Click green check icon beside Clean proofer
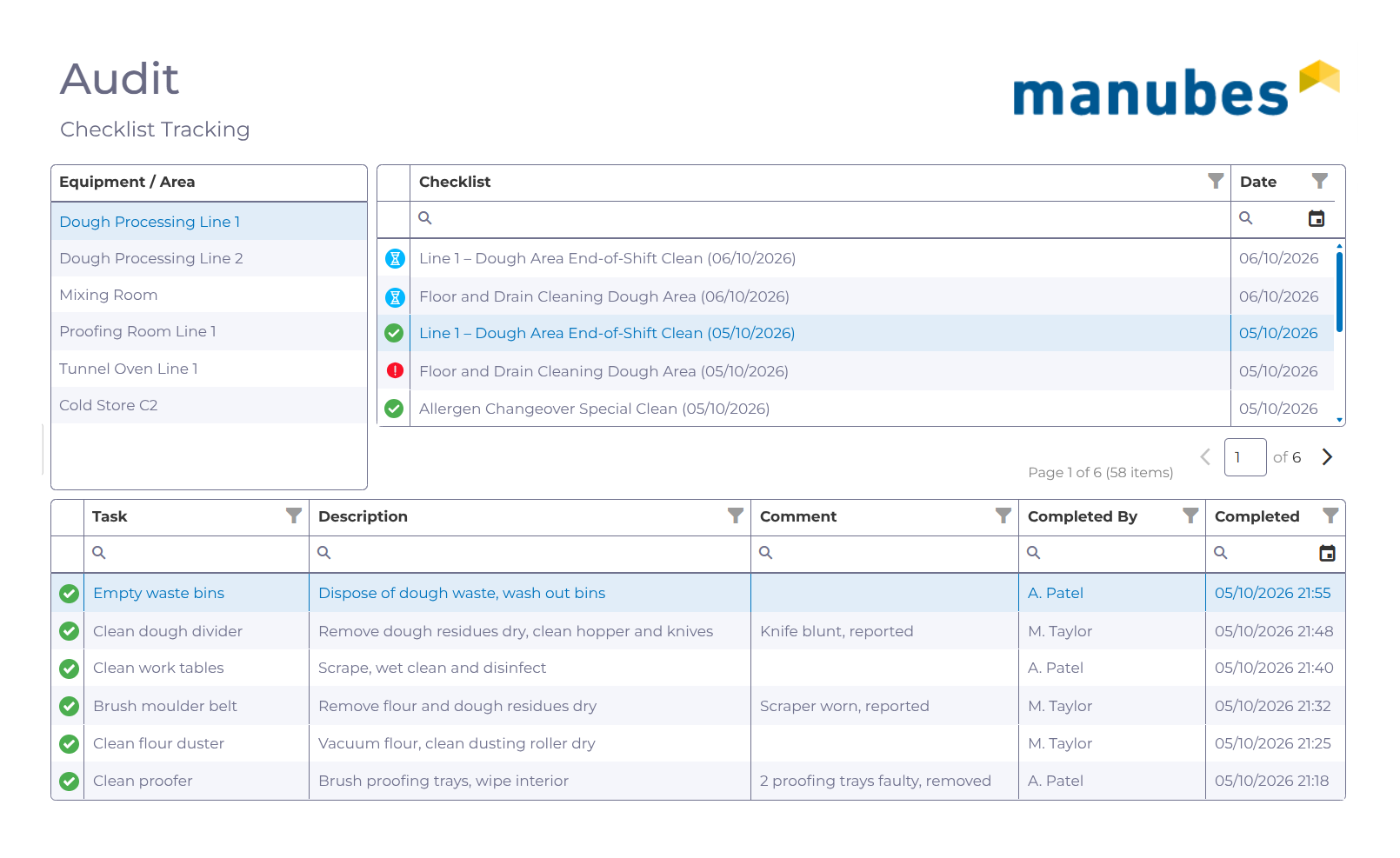This screenshot has width=1400, height=858. tap(69, 782)
